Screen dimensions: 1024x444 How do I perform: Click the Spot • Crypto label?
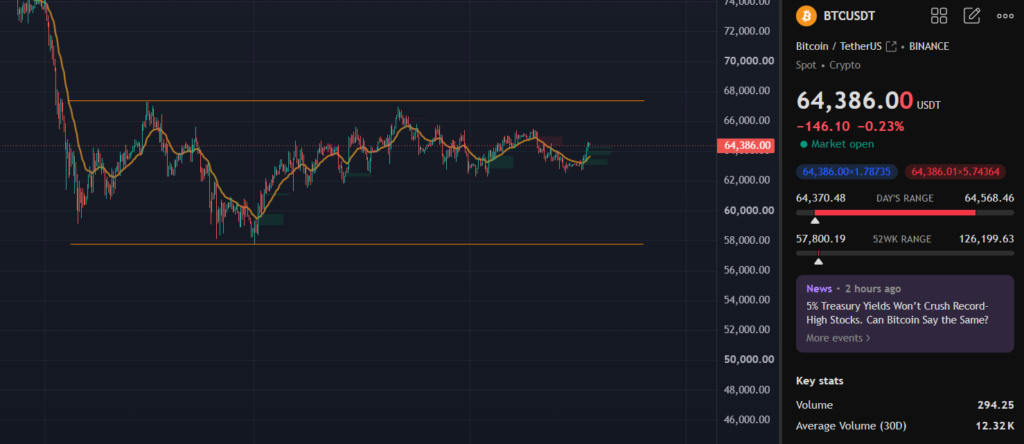click(828, 65)
